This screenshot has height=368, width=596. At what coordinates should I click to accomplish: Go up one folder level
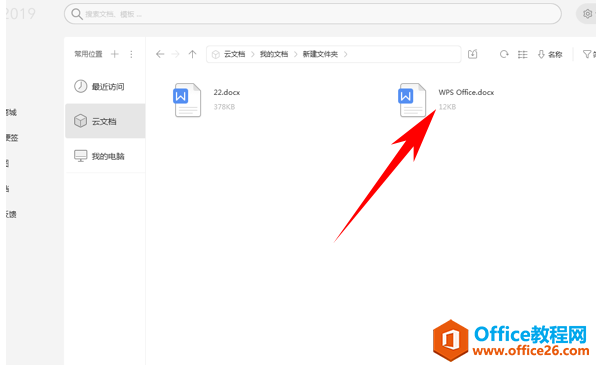(x=192, y=54)
